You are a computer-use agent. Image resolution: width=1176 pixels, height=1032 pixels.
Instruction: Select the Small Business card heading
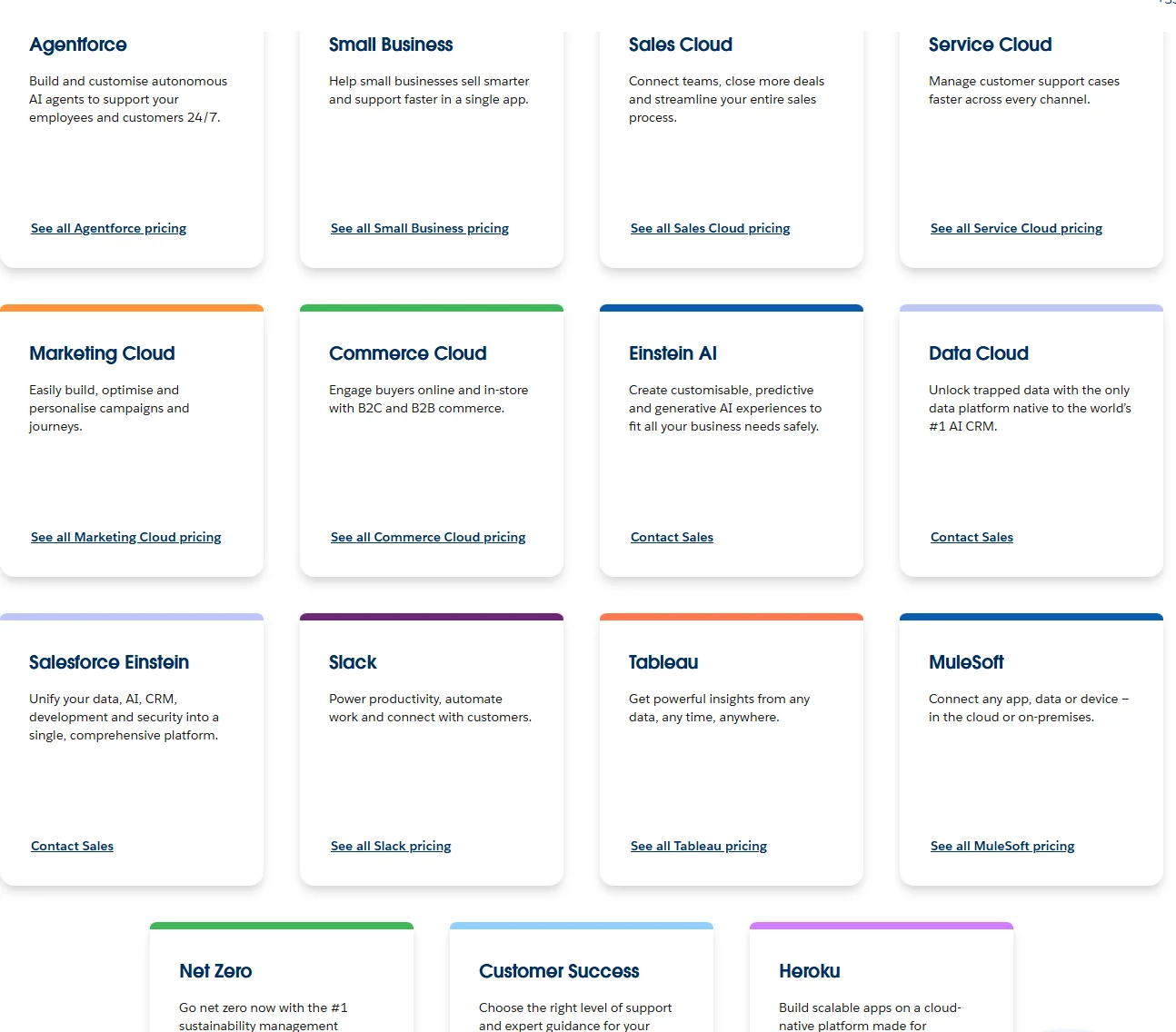pyautogui.click(x=391, y=45)
